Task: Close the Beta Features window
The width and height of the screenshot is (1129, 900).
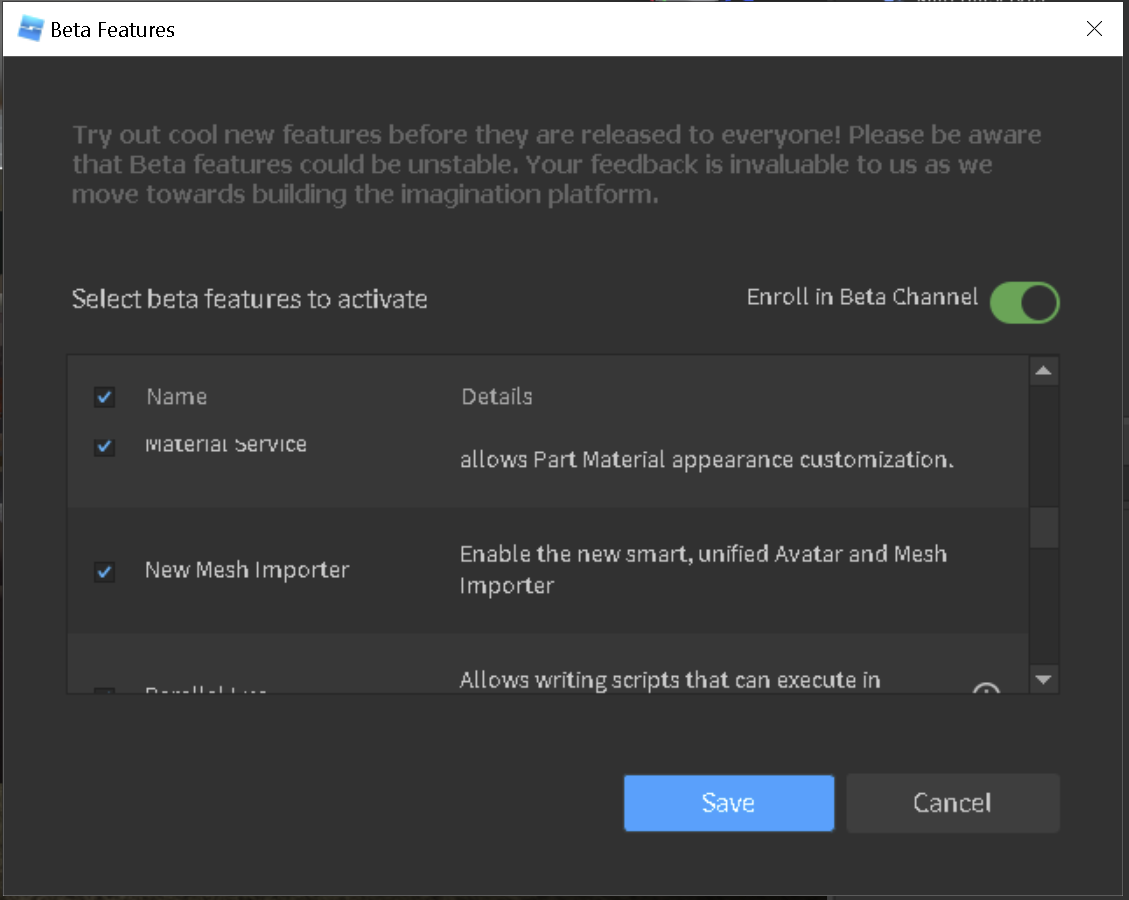Action: pos(1094,28)
